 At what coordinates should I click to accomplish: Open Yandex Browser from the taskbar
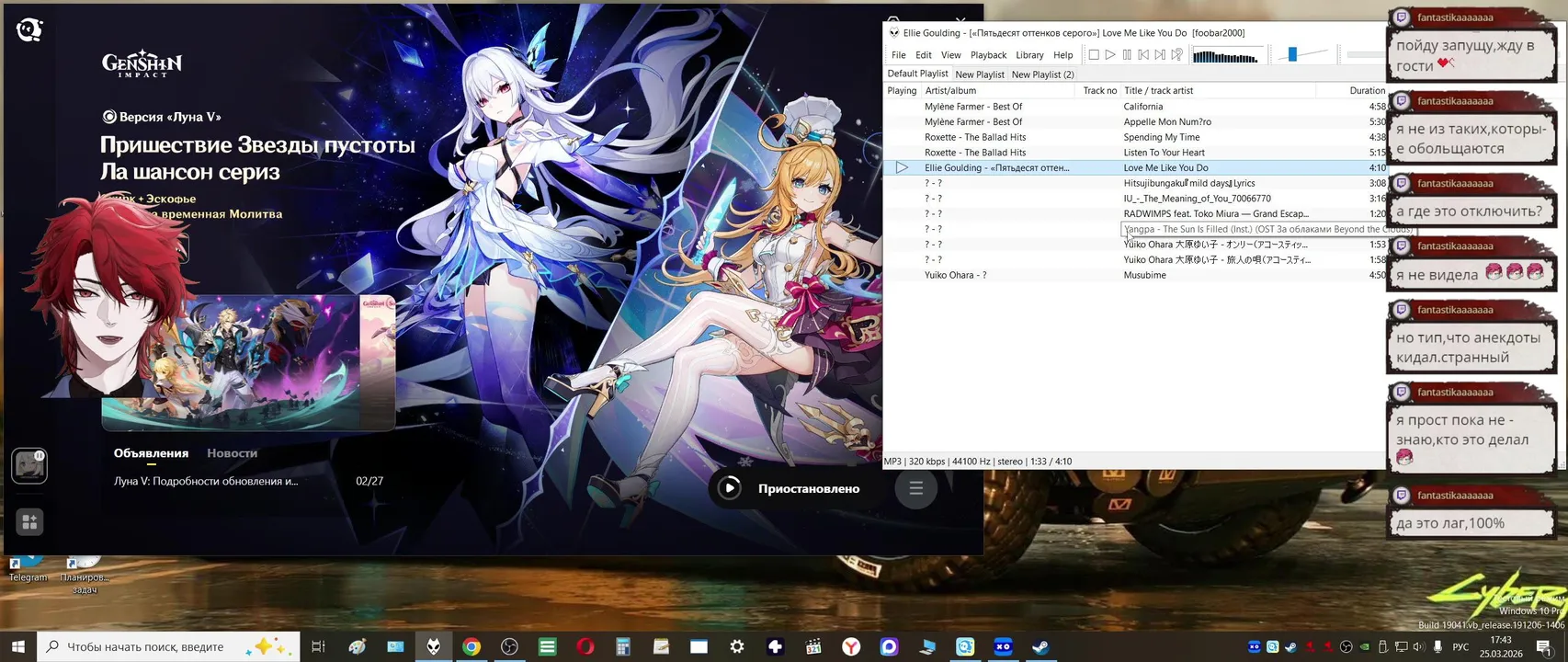[x=851, y=646]
